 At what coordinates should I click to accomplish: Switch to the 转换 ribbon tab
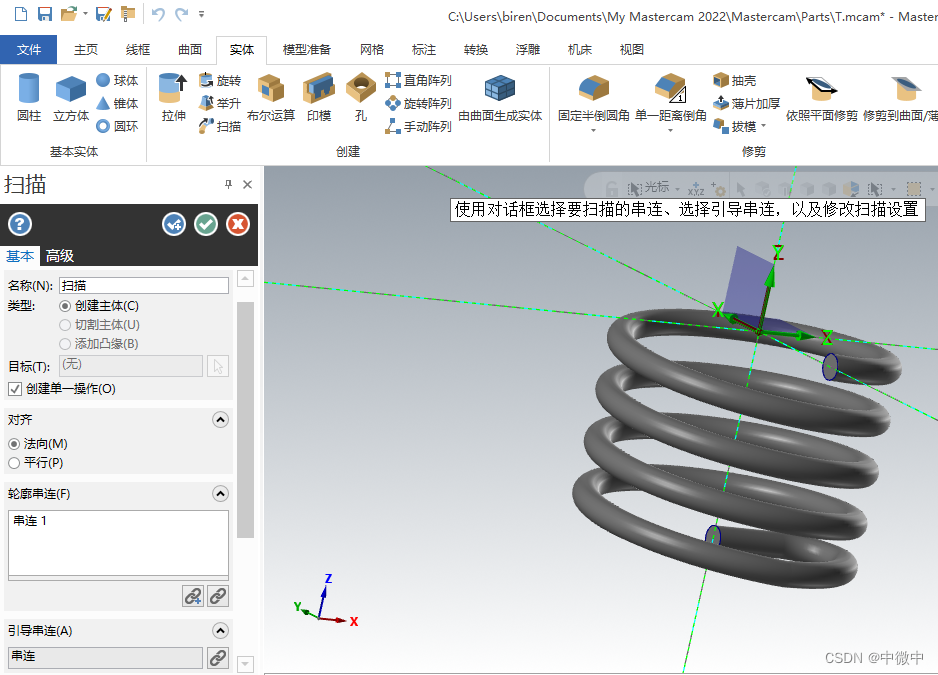click(x=476, y=50)
